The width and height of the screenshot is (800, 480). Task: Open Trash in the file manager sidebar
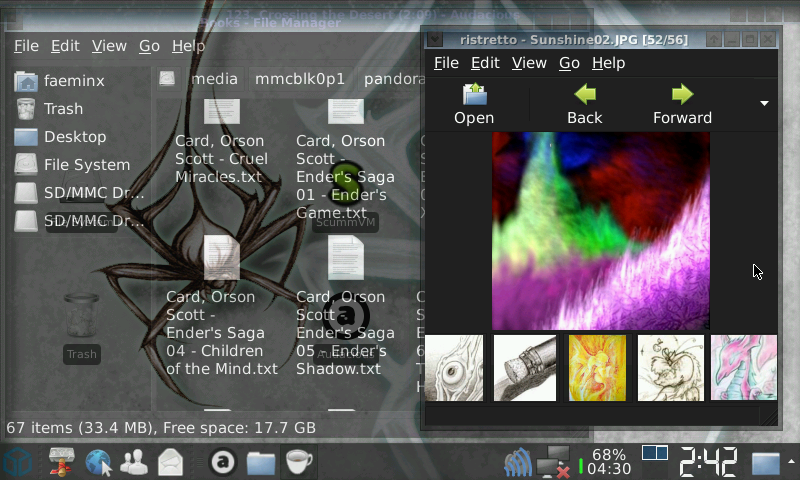point(63,108)
